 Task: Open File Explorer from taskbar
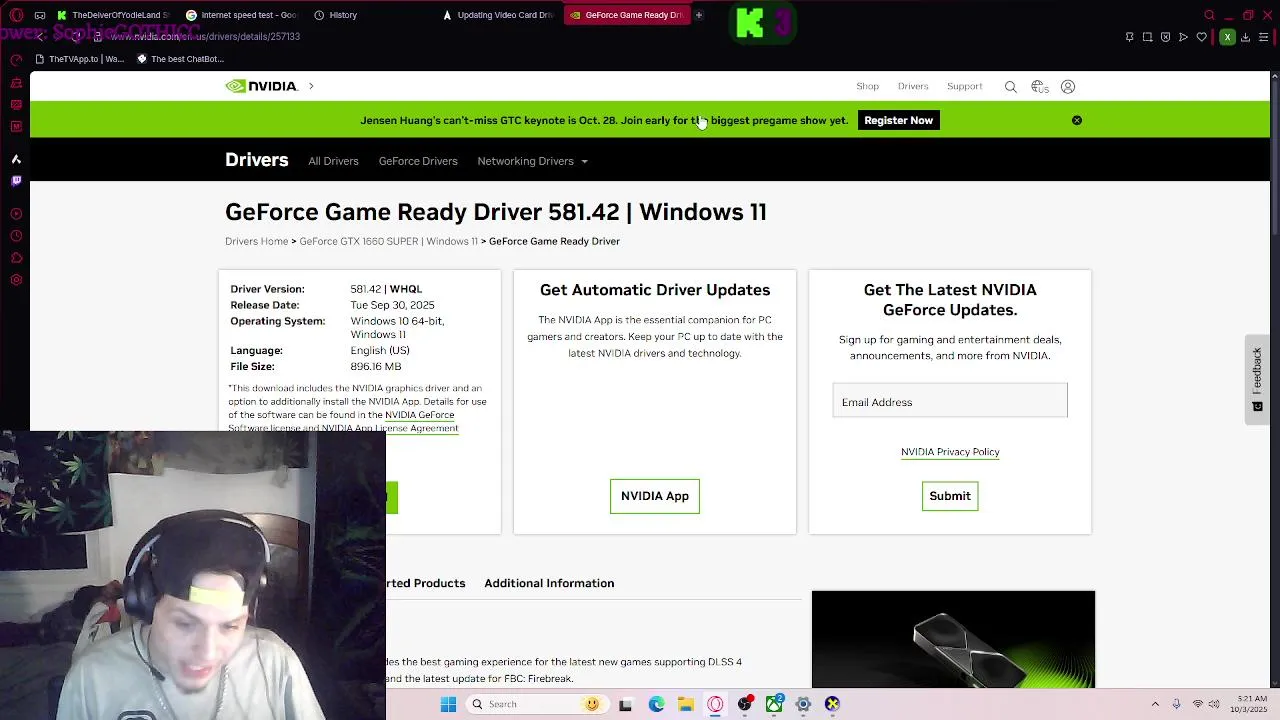point(686,704)
